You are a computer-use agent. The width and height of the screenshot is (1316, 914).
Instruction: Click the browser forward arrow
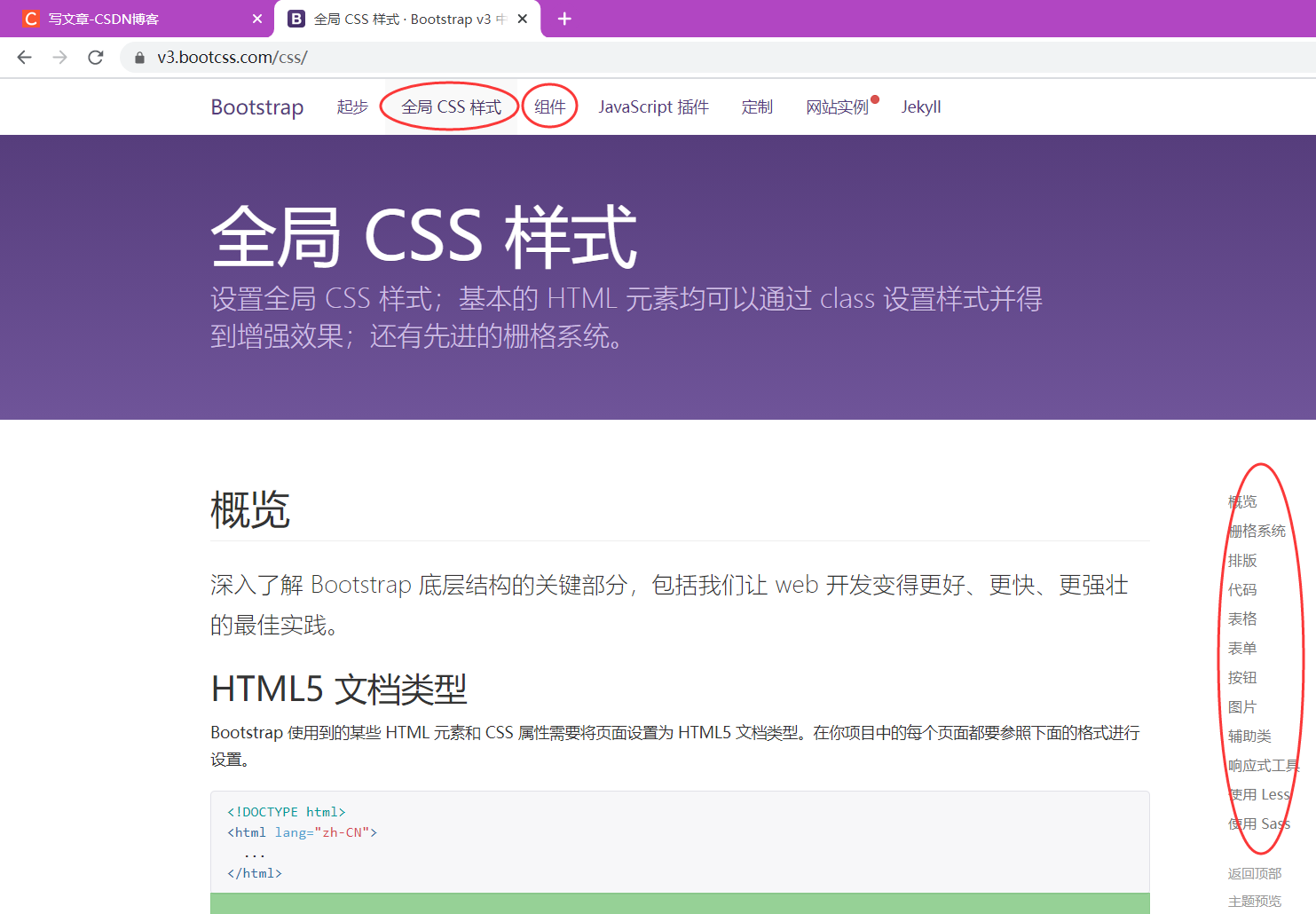click(x=59, y=58)
